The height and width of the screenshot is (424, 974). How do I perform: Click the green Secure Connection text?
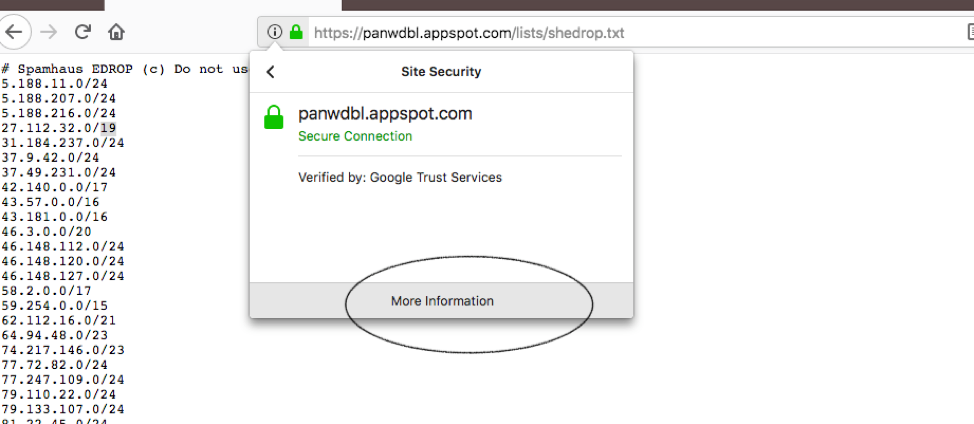pyautogui.click(x=355, y=136)
